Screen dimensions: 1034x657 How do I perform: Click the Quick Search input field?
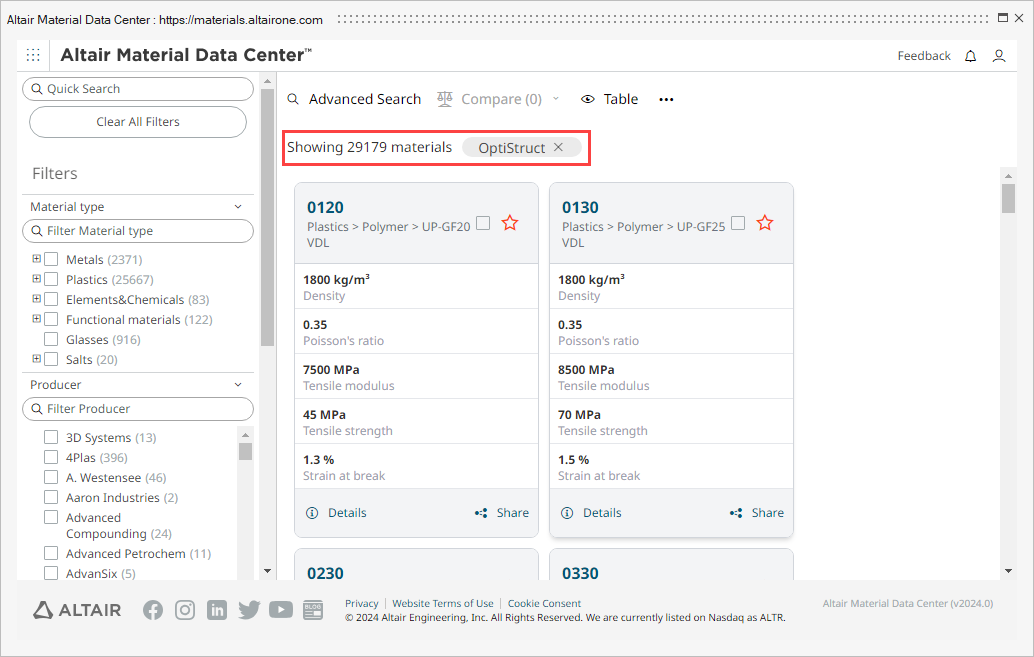pyautogui.click(x=138, y=89)
